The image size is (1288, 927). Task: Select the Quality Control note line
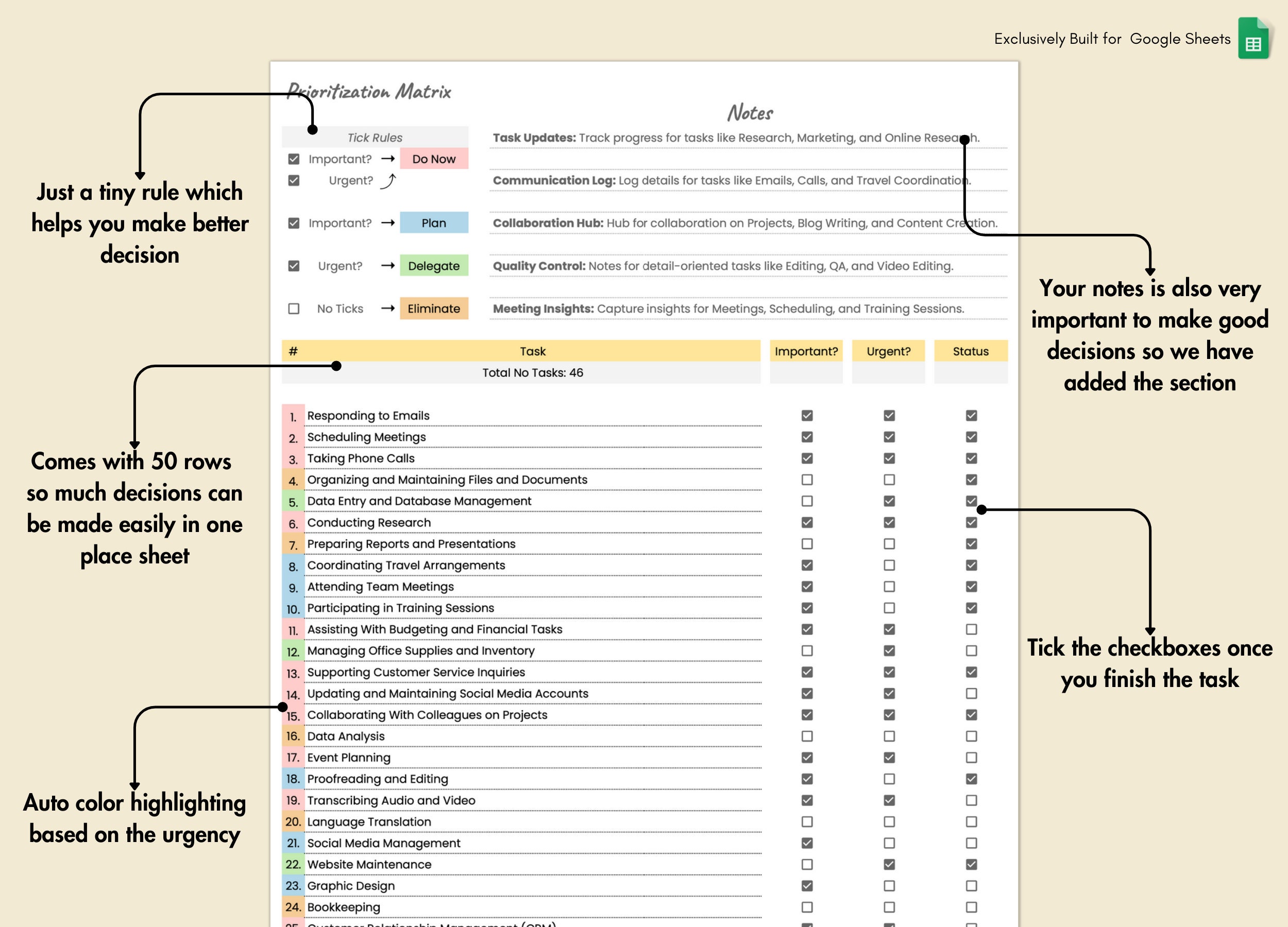point(749,266)
